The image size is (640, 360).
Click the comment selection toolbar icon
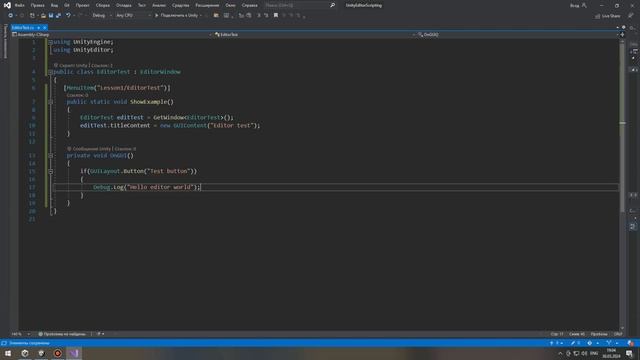tap(259, 16)
